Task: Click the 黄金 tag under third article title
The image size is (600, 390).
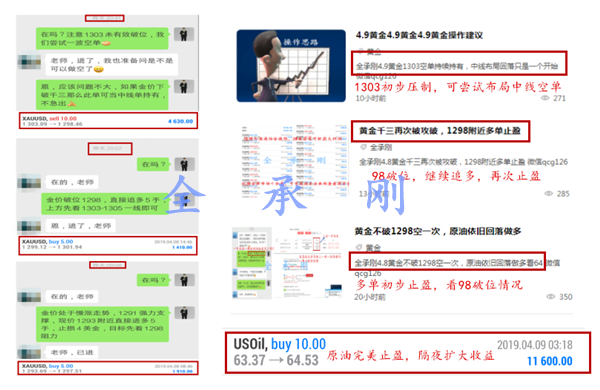Action: 373,248
